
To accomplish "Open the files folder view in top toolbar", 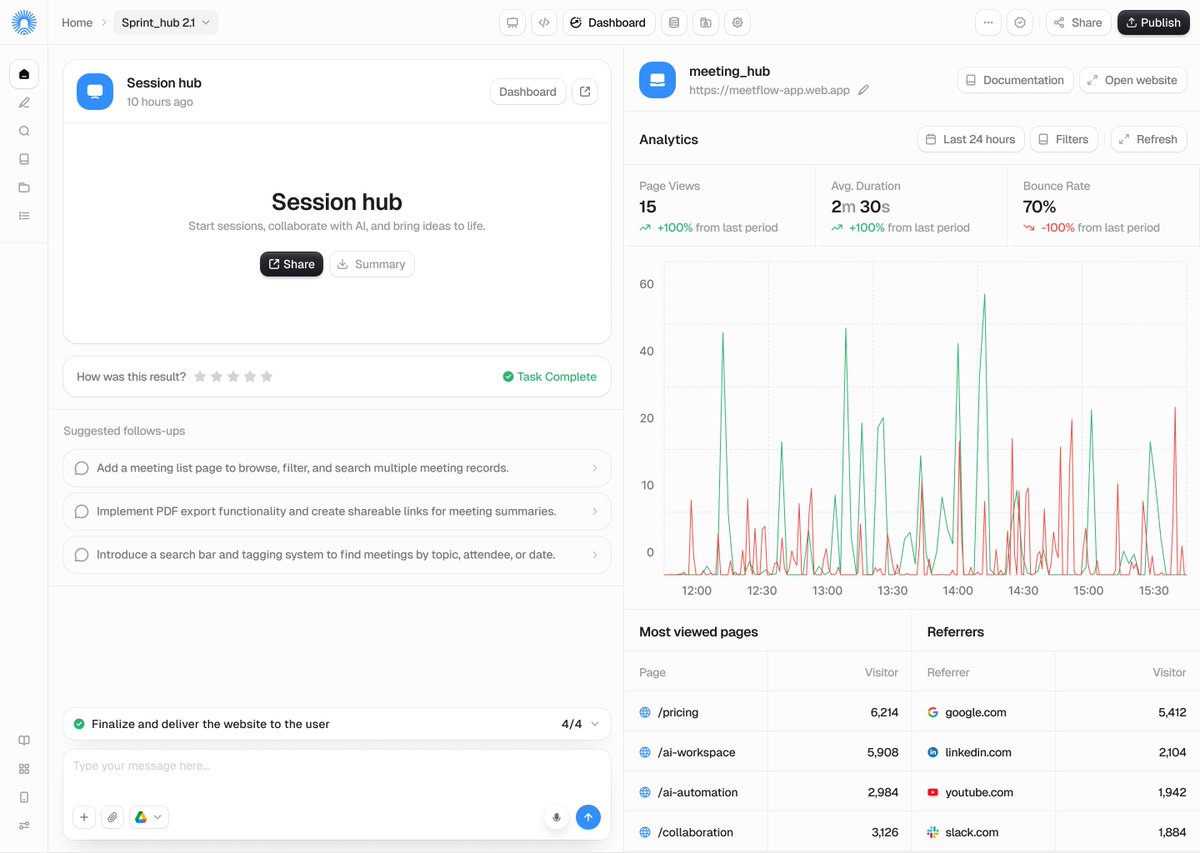I will click(x=706, y=22).
